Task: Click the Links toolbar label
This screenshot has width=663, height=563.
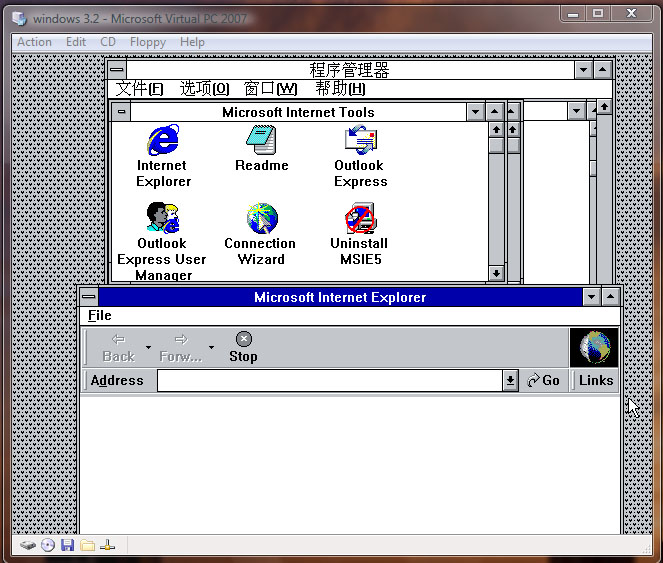Action: (x=596, y=381)
